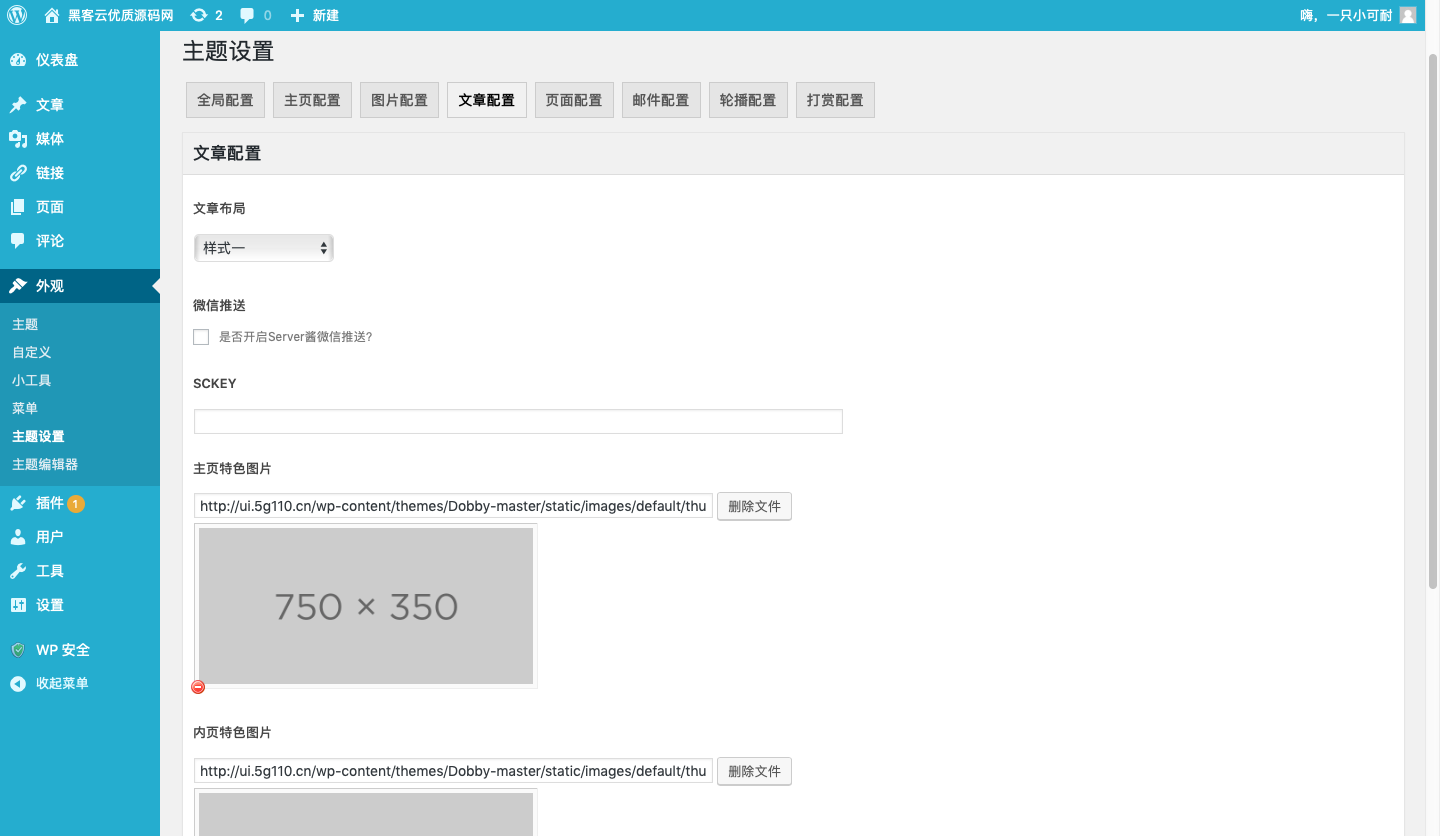
Task: Switch to the 轮播配置 tab
Action: 748,100
